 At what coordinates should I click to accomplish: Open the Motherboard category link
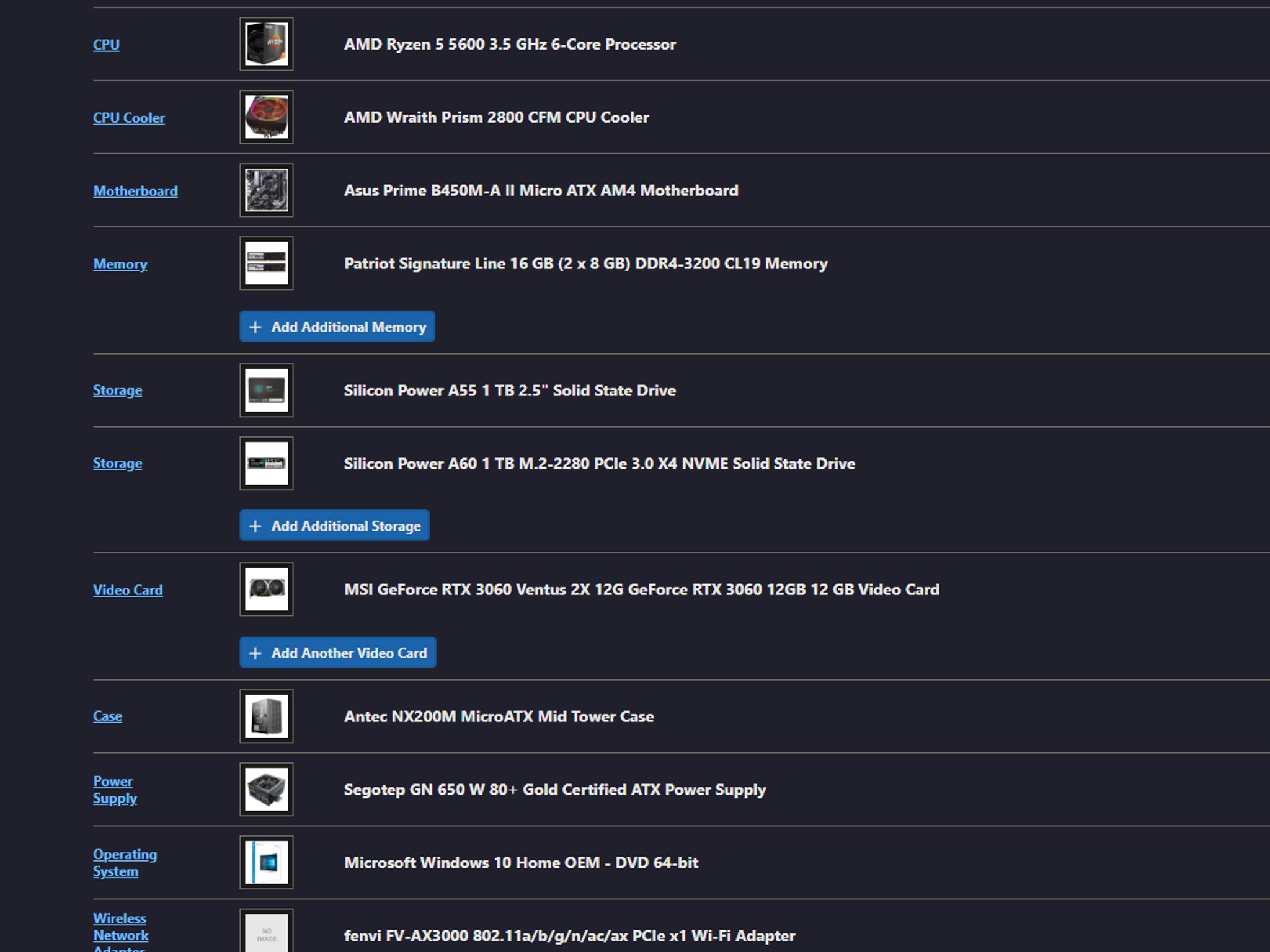135,191
